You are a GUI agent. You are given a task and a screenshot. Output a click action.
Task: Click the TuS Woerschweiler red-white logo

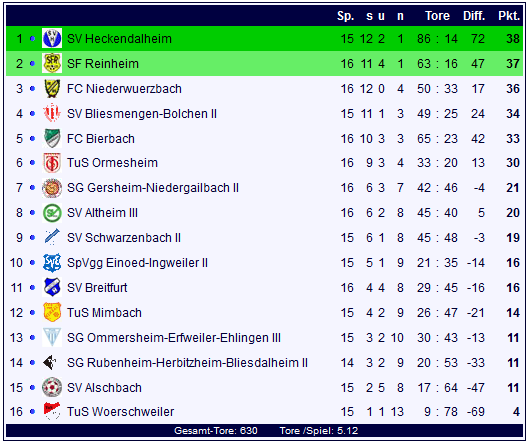tap(52, 411)
